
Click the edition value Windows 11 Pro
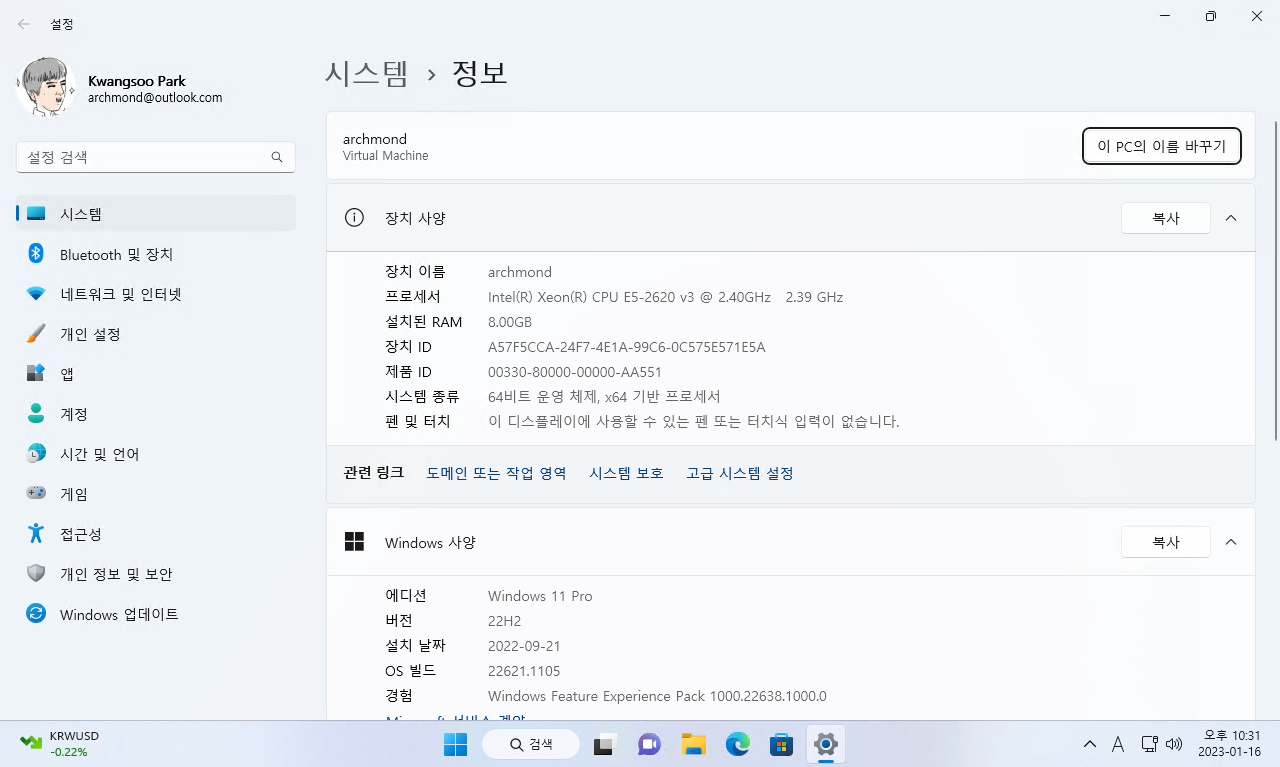pyautogui.click(x=540, y=596)
